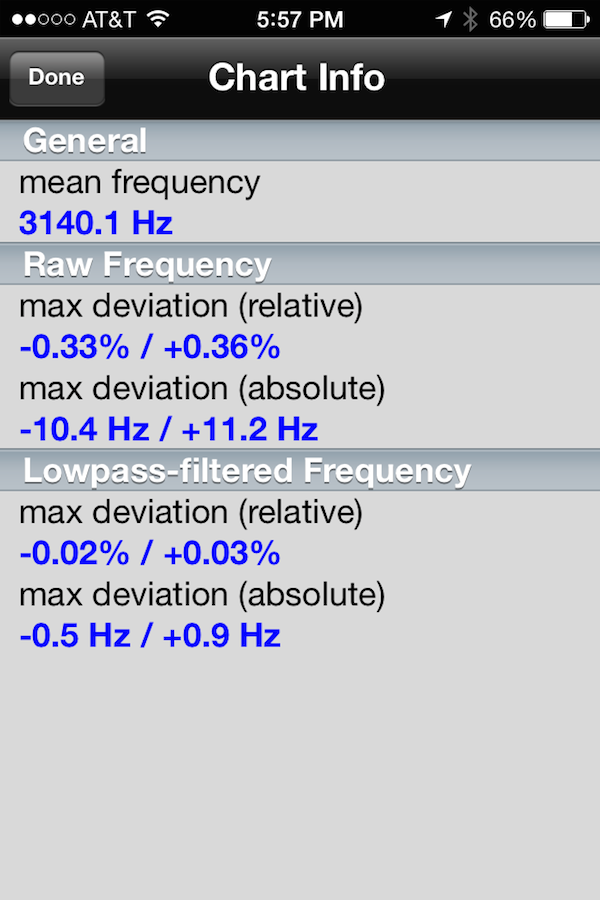Image resolution: width=600 pixels, height=900 pixels.
Task: Tap the signal strength dots
Action: click(43, 20)
